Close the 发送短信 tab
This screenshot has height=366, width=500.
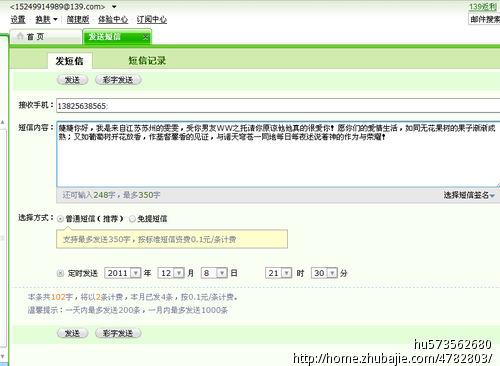coord(145,37)
